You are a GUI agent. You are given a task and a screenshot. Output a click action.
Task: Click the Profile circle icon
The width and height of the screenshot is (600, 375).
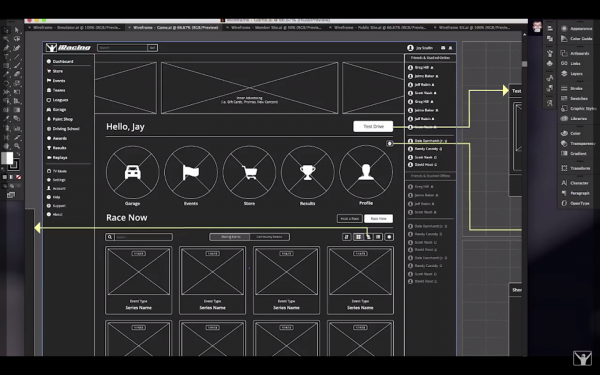coord(366,172)
